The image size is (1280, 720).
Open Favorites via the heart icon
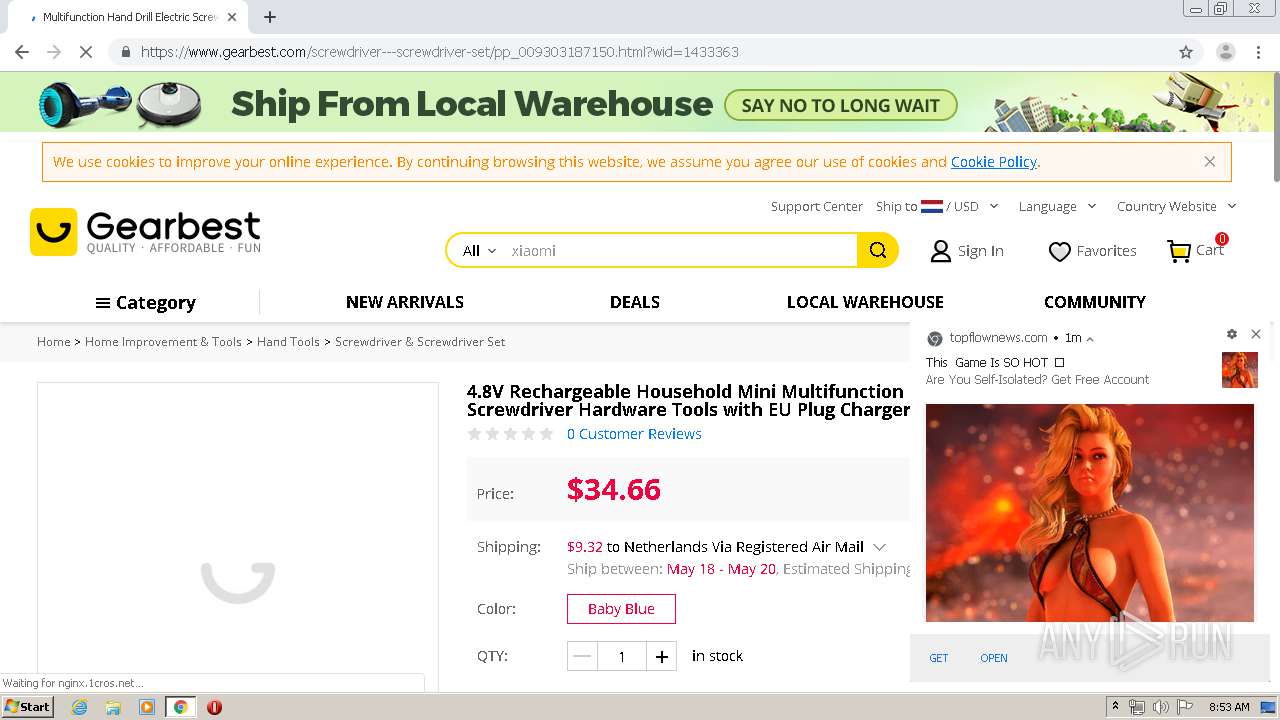coord(1059,252)
